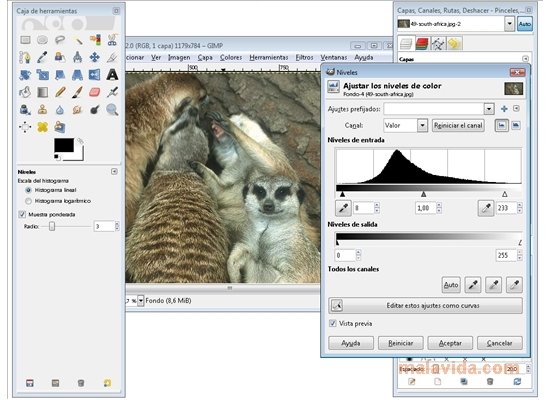The height and width of the screenshot is (400, 550).
Task: Select the Move tool
Action: coord(95,57)
